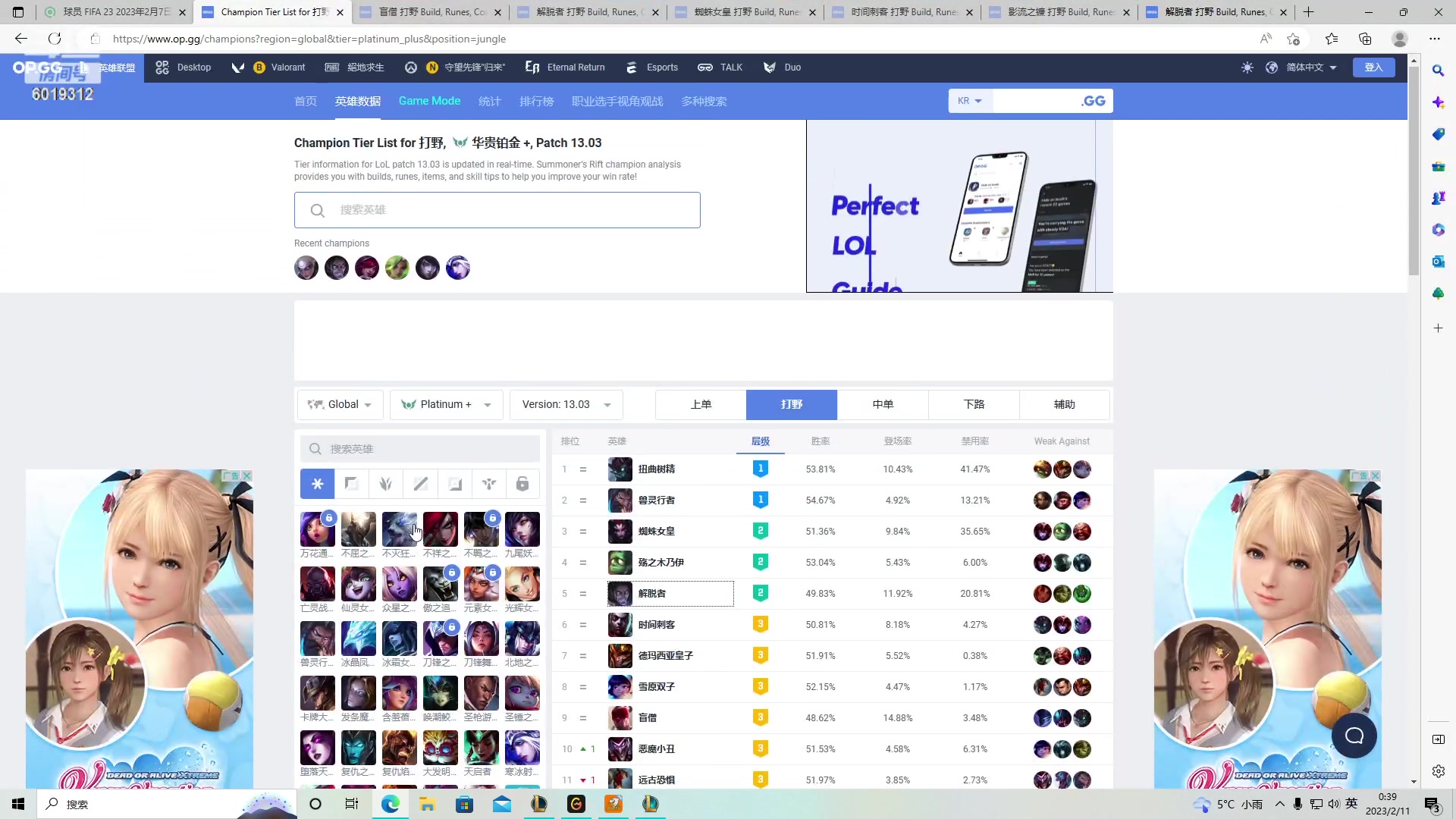Add this page to favorites star icon
1456x819 pixels.
click(x=1294, y=39)
